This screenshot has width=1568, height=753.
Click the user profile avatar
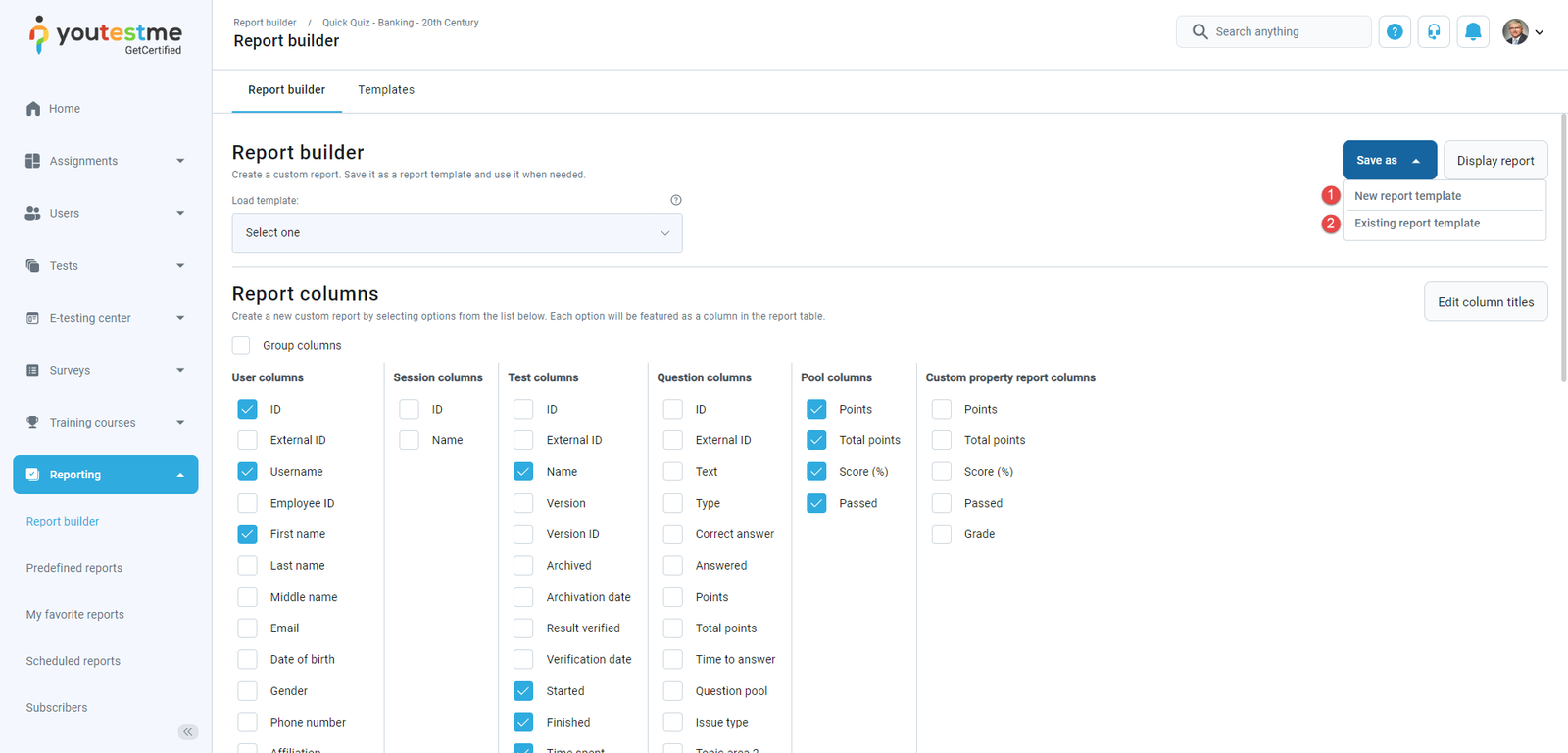[1515, 32]
